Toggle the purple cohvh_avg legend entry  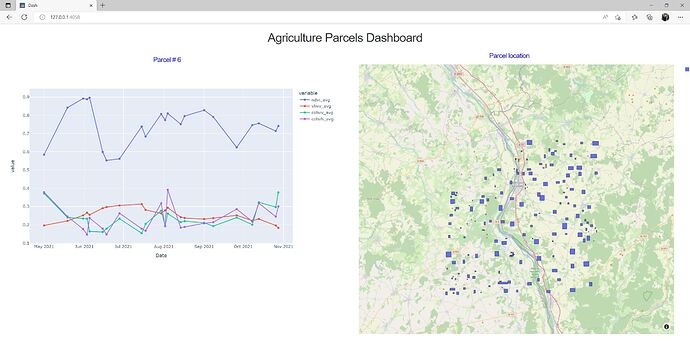click(x=316, y=119)
